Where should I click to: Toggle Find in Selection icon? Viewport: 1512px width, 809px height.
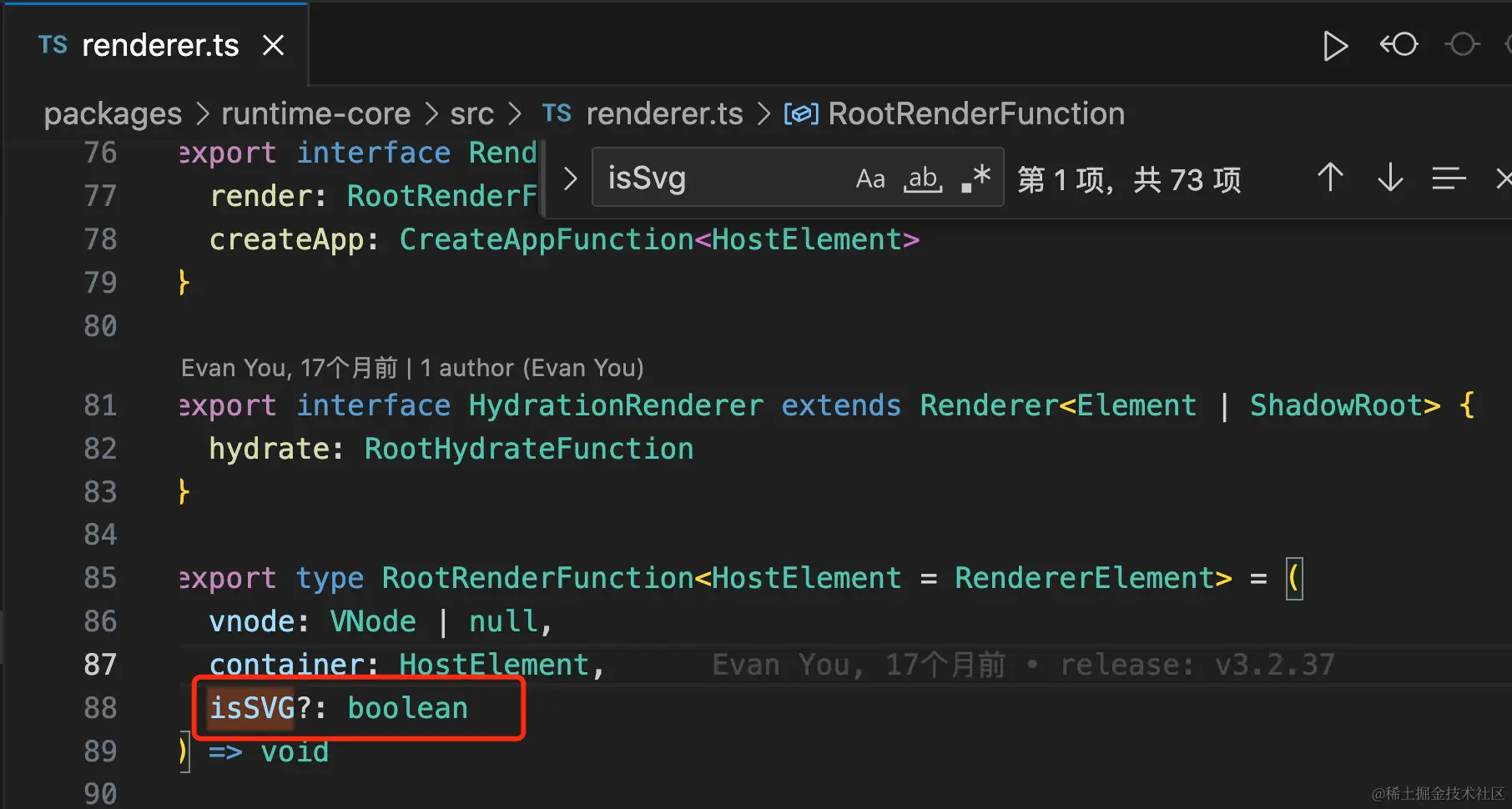tap(1449, 178)
